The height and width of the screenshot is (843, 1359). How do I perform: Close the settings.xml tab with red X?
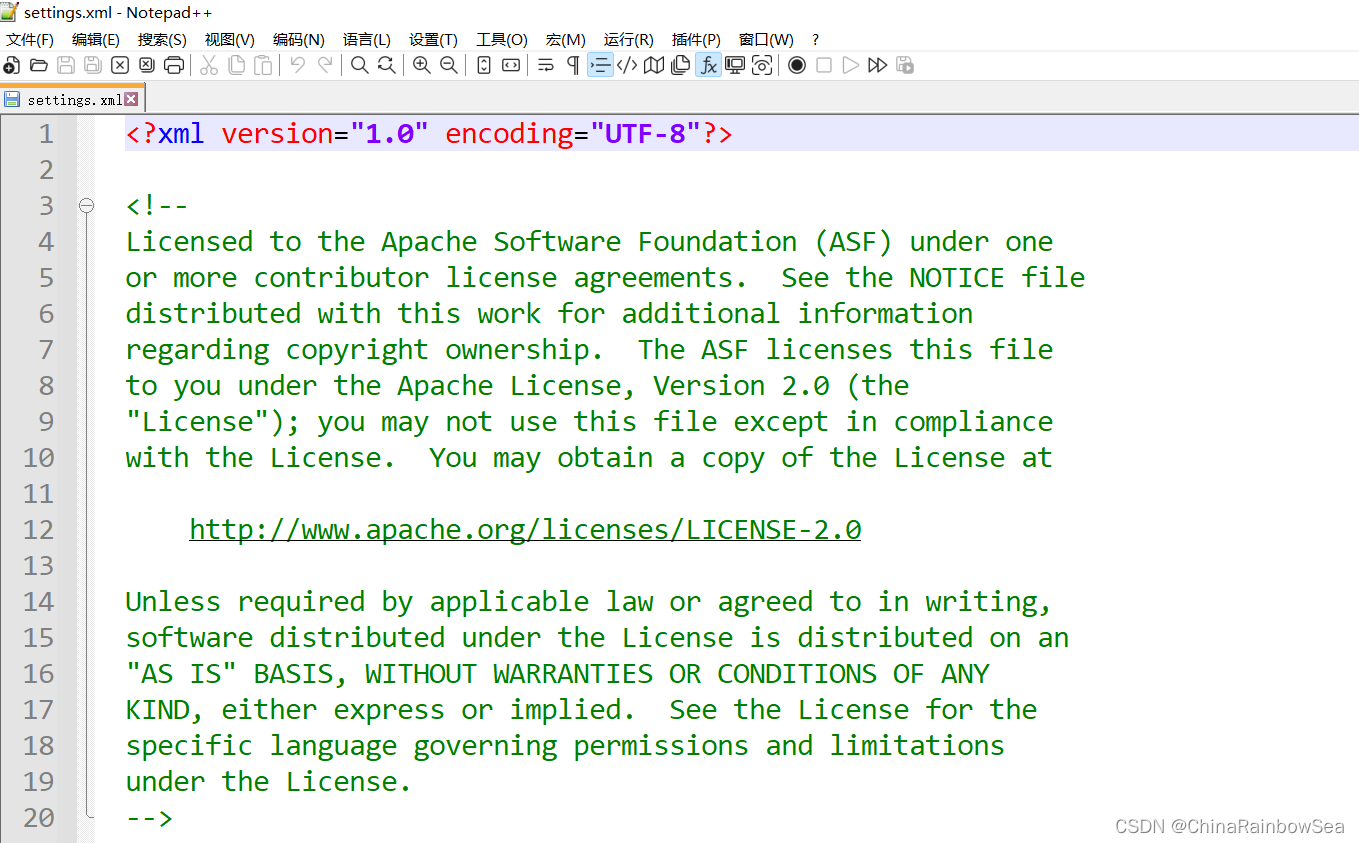[131, 99]
